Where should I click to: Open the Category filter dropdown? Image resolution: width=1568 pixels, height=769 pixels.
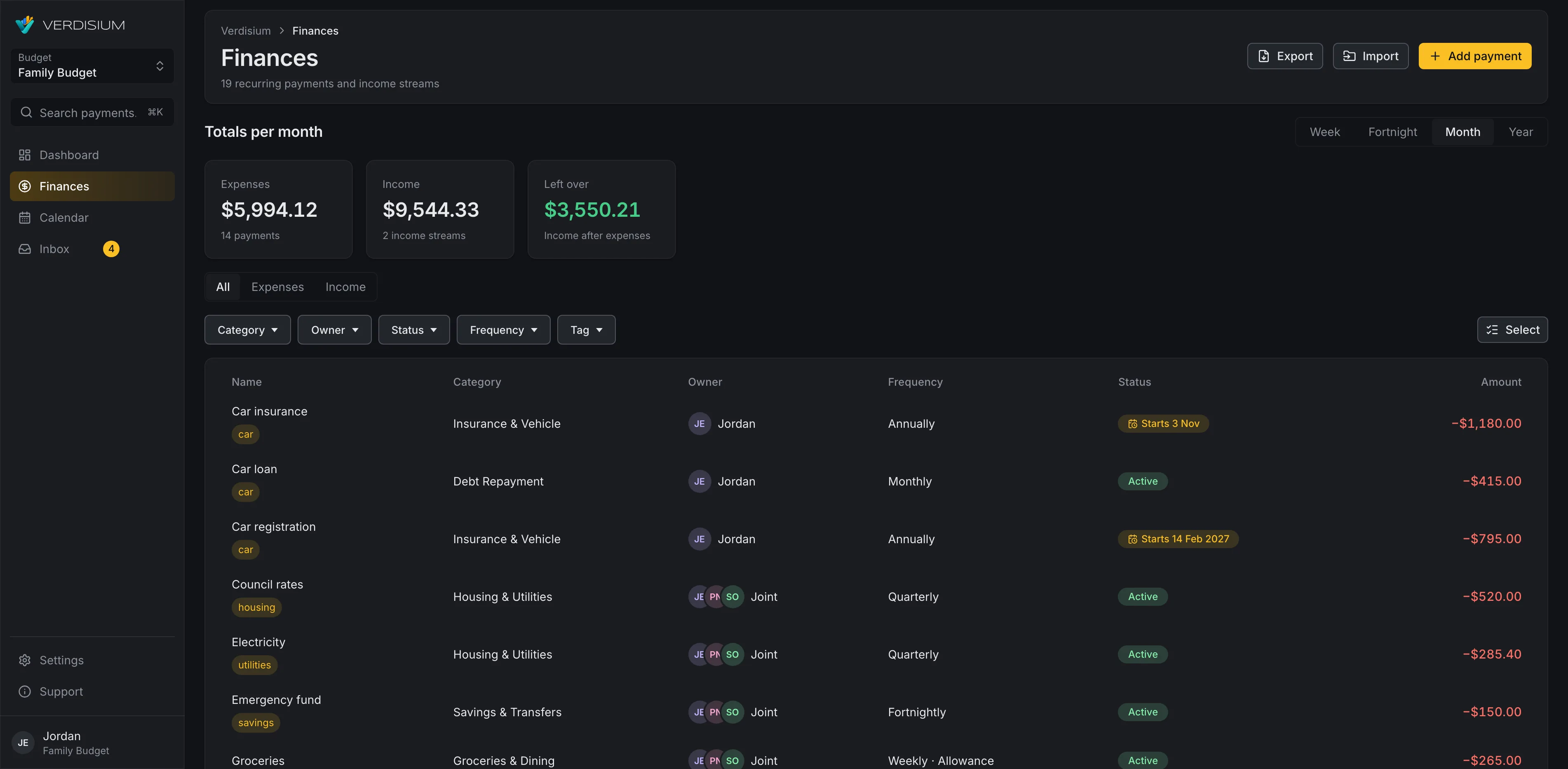point(248,330)
